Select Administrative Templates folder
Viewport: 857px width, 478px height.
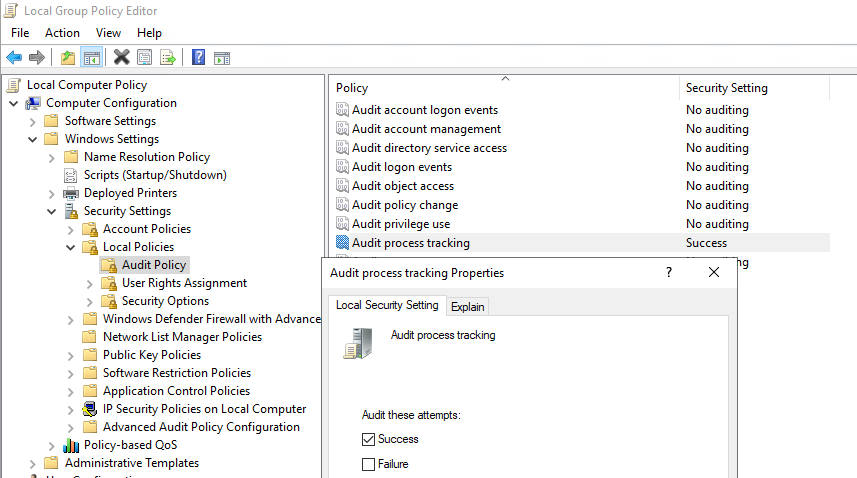(132, 463)
